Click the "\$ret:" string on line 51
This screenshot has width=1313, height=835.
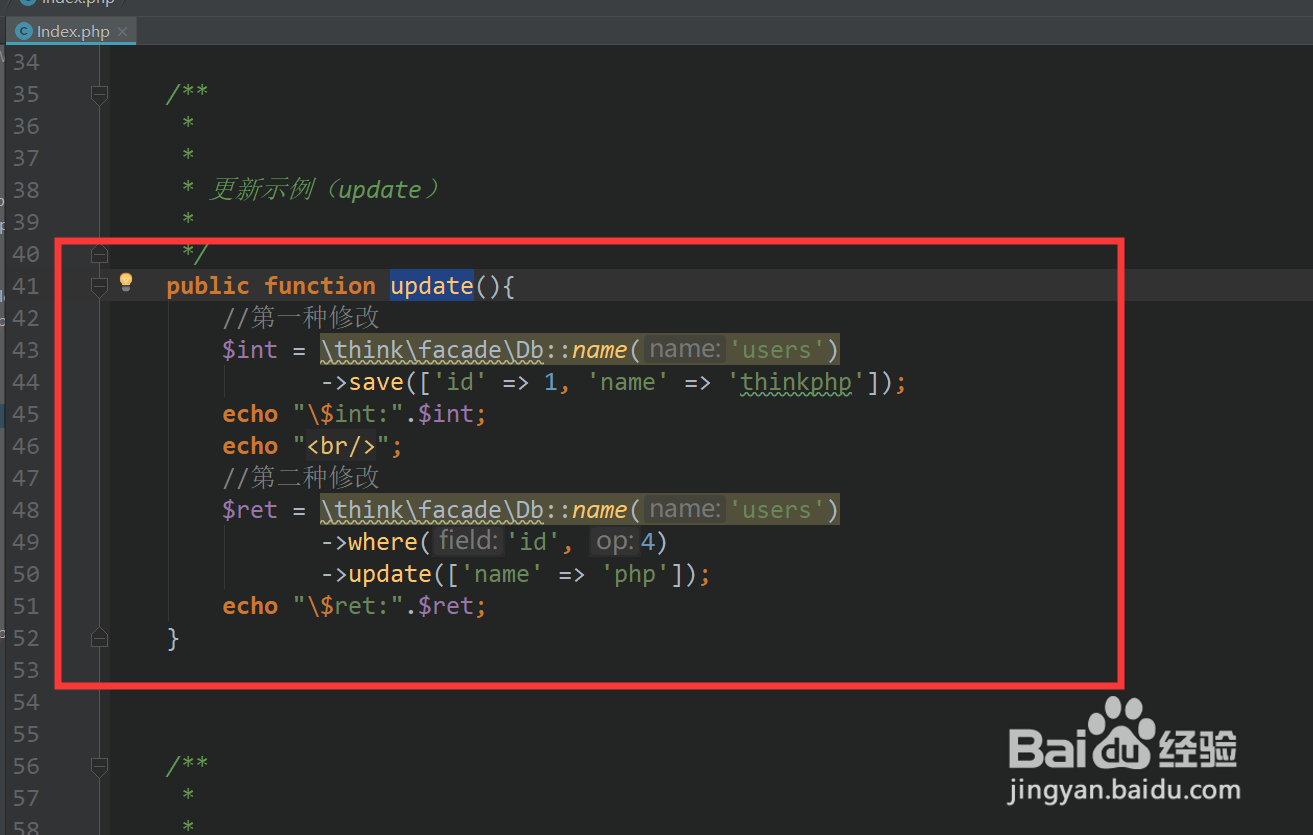(348, 606)
